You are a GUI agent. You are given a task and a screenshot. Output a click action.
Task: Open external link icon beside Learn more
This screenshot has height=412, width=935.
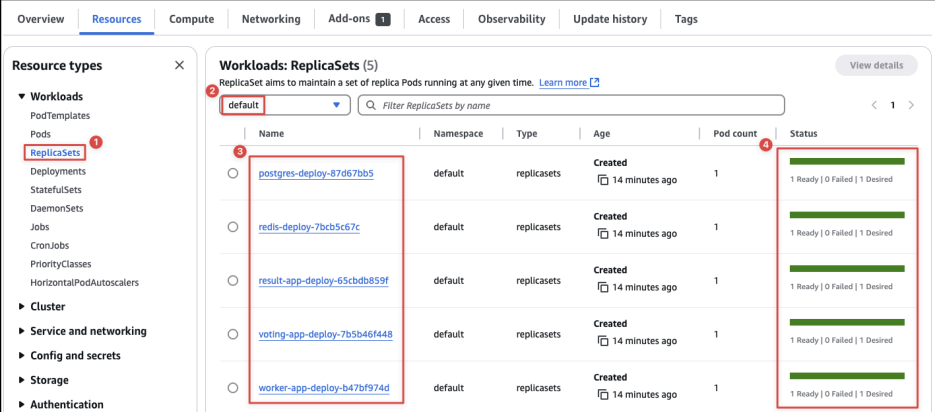595,83
